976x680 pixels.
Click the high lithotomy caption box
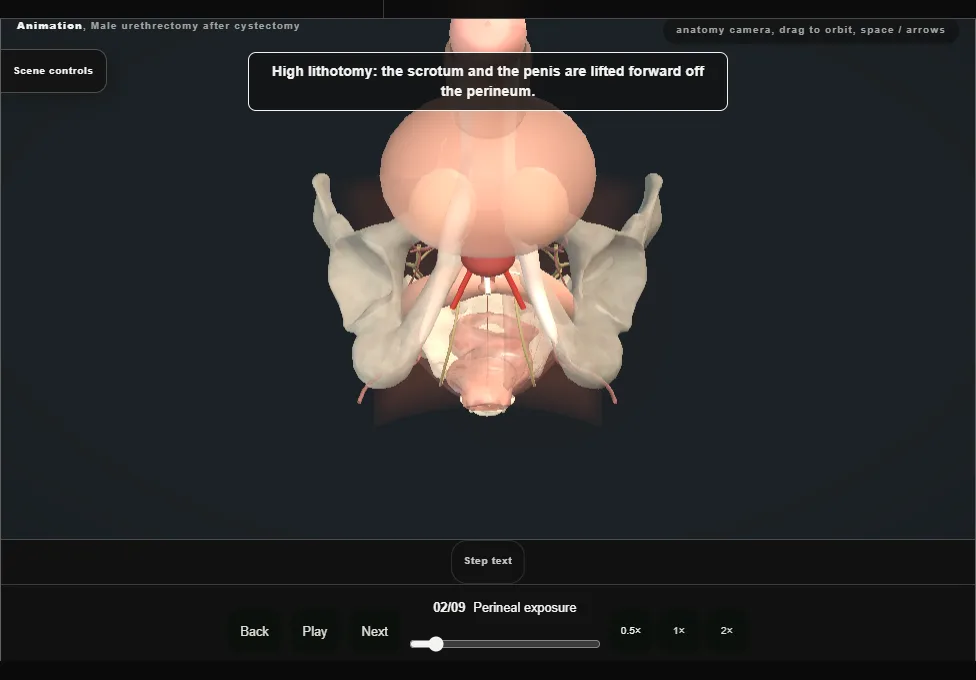[488, 82]
